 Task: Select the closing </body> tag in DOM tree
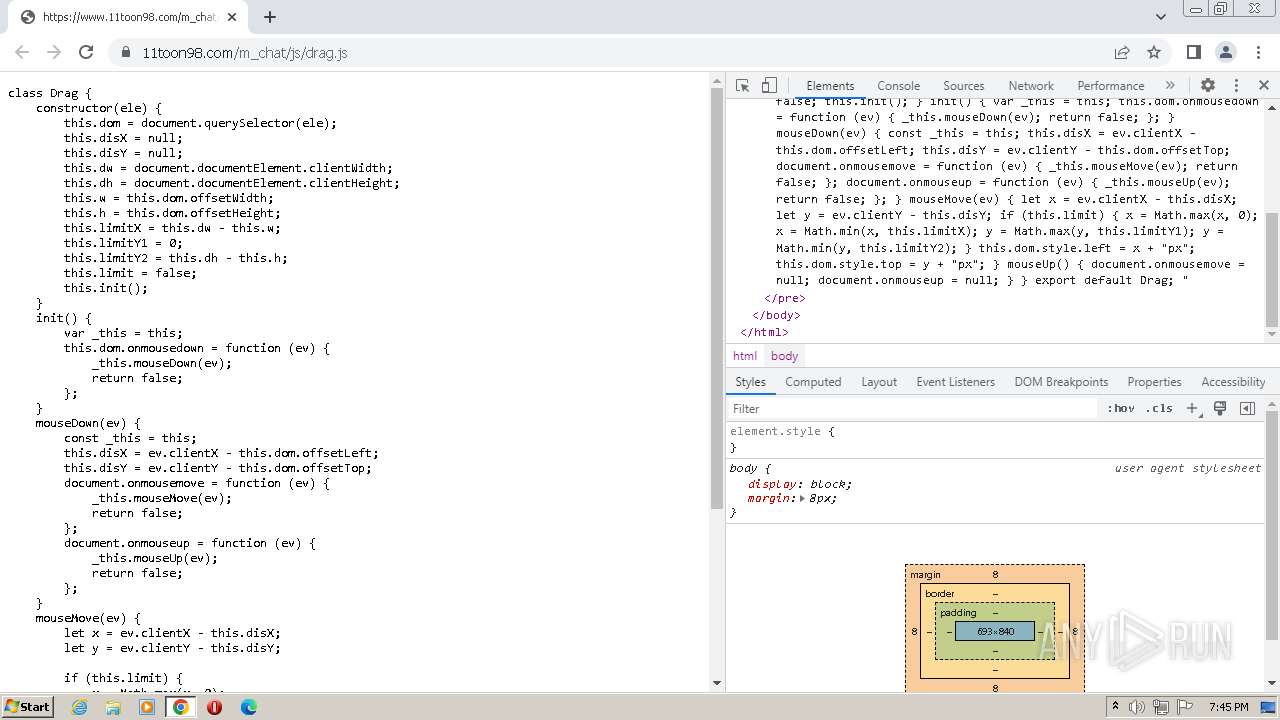(776, 315)
